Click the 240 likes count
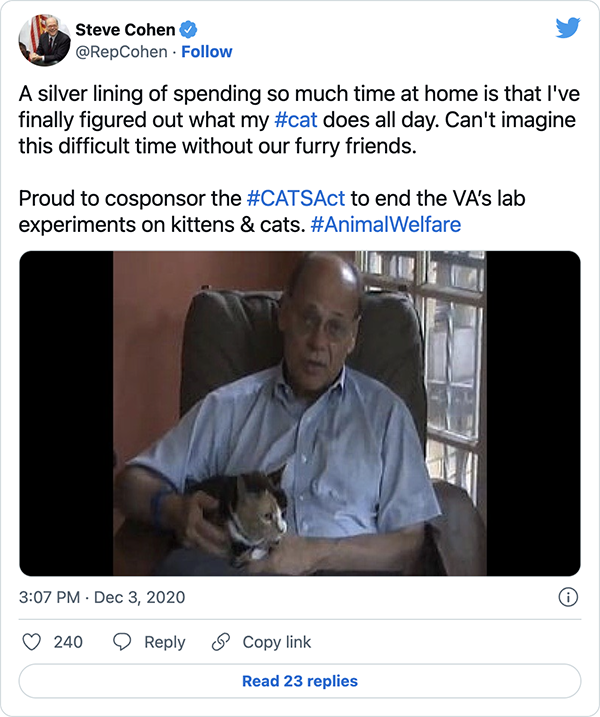The height and width of the screenshot is (717, 600). [x=68, y=642]
